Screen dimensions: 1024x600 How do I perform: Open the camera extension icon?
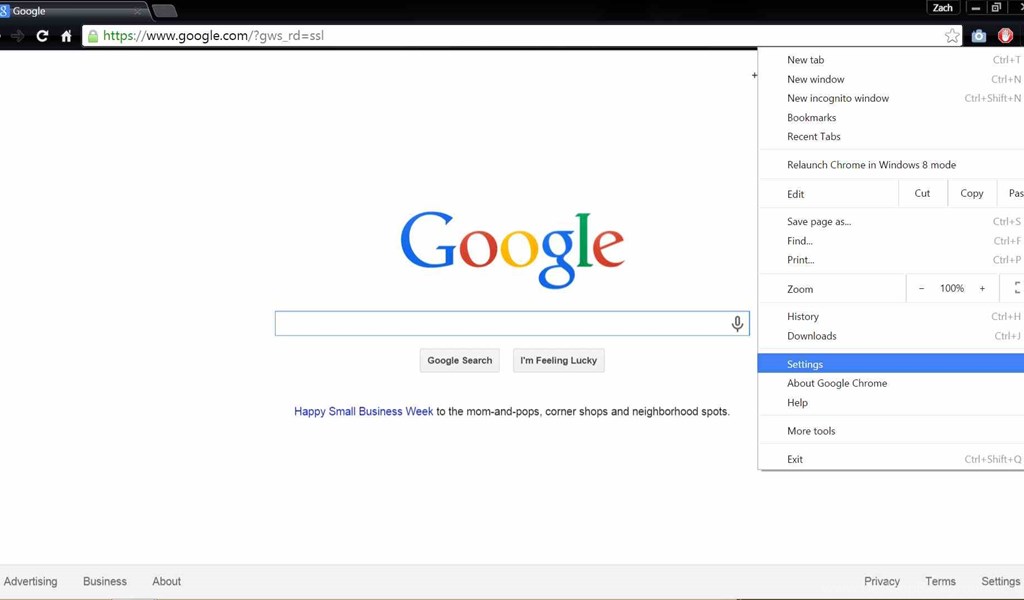coord(978,36)
